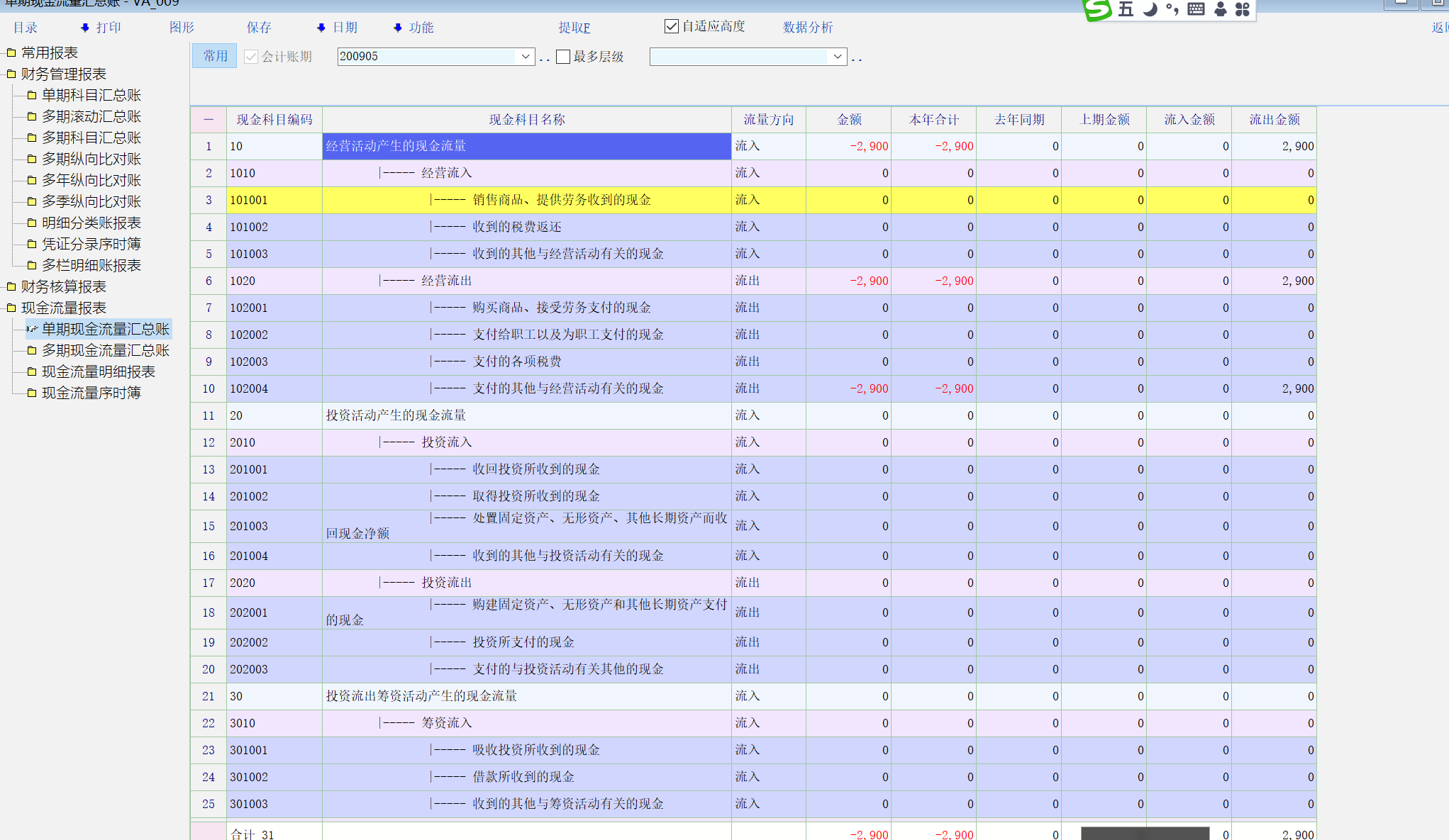Click the folder icon of 多年纵向比对账
Screen dimensions: 1449x840
(32, 180)
